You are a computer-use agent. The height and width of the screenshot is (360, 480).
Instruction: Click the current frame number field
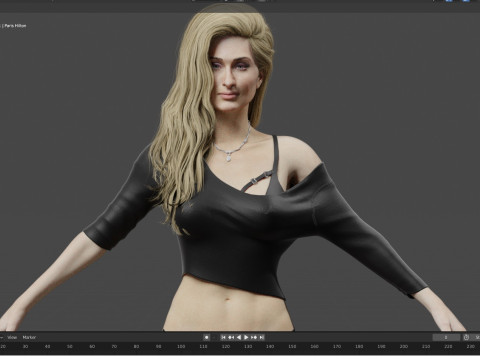click(x=446, y=337)
